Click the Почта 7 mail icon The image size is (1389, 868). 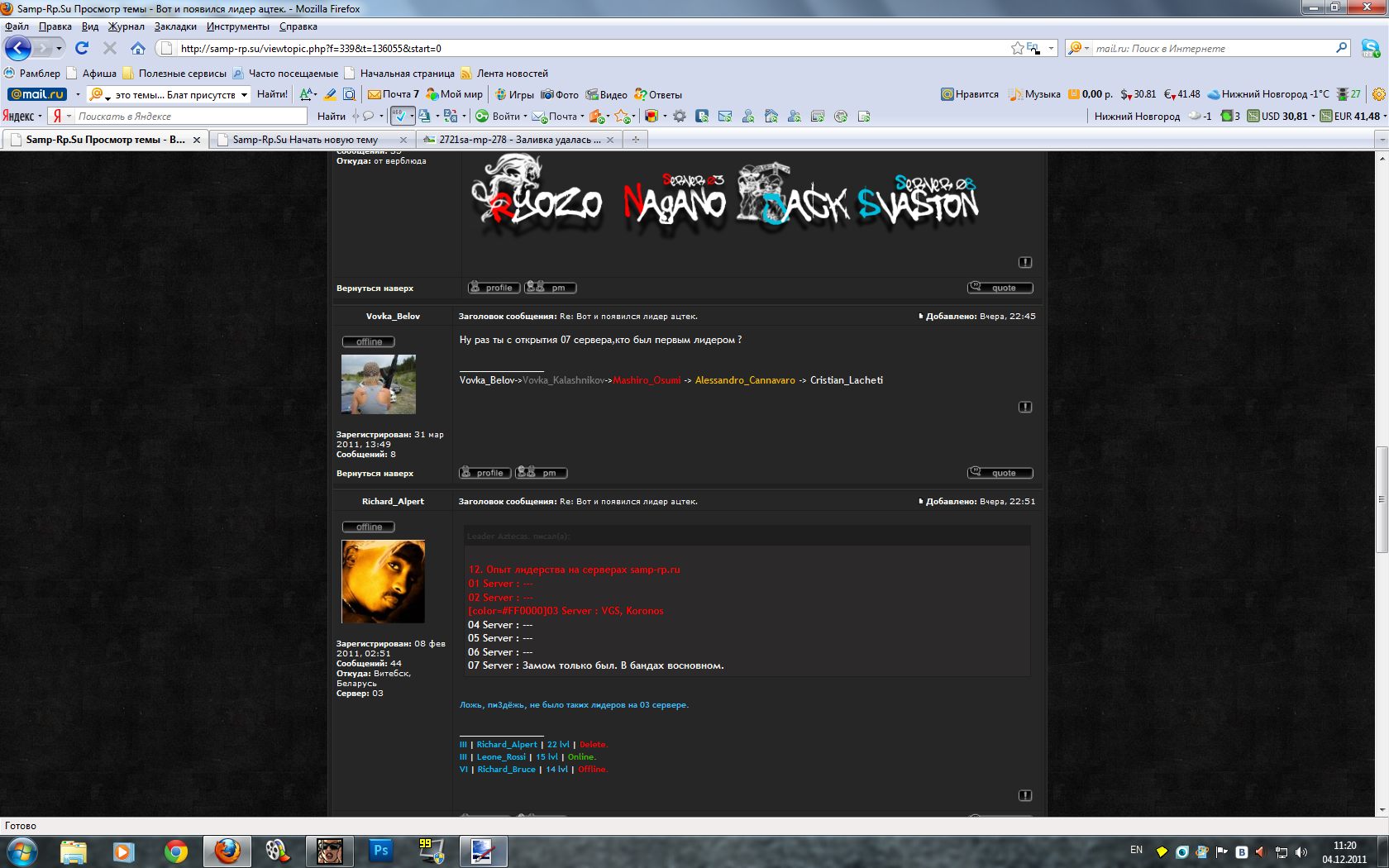394,94
